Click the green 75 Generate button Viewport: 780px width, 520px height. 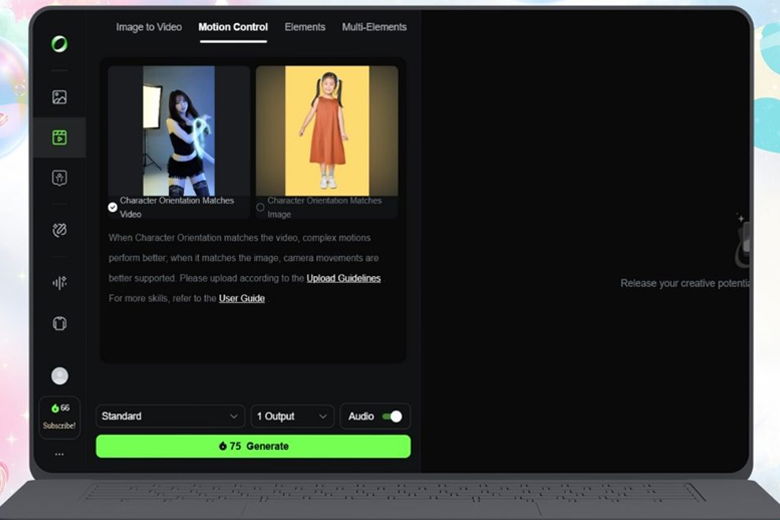[253, 446]
